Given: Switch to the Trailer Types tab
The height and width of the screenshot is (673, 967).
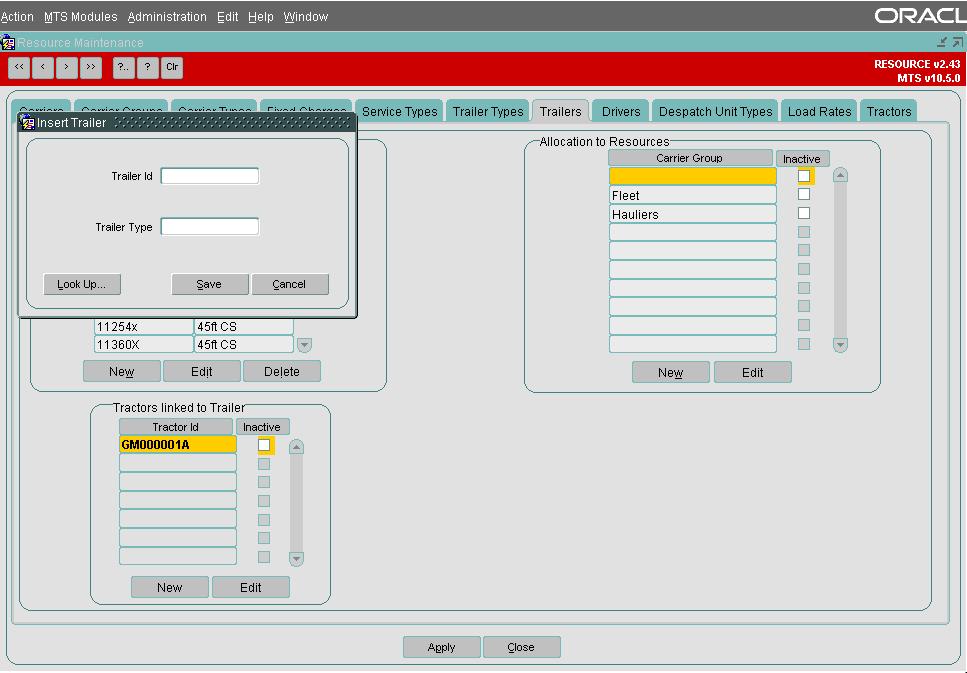Looking at the screenshot, I should tap(488, 111).
